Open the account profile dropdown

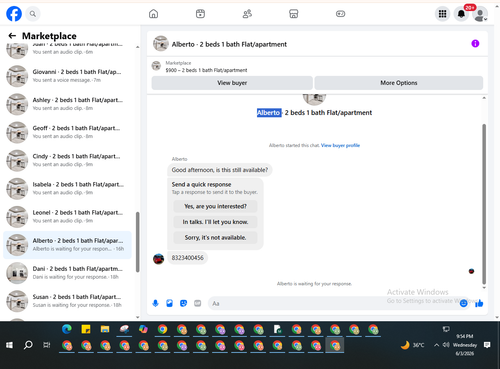click(x=480, y=14)
